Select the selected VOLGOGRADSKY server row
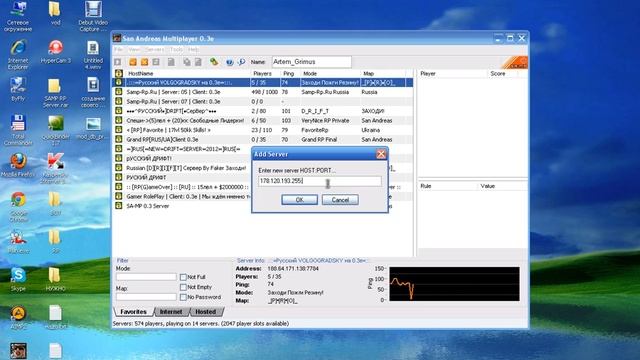Screen dimensions: 640x360 (263, 82)
